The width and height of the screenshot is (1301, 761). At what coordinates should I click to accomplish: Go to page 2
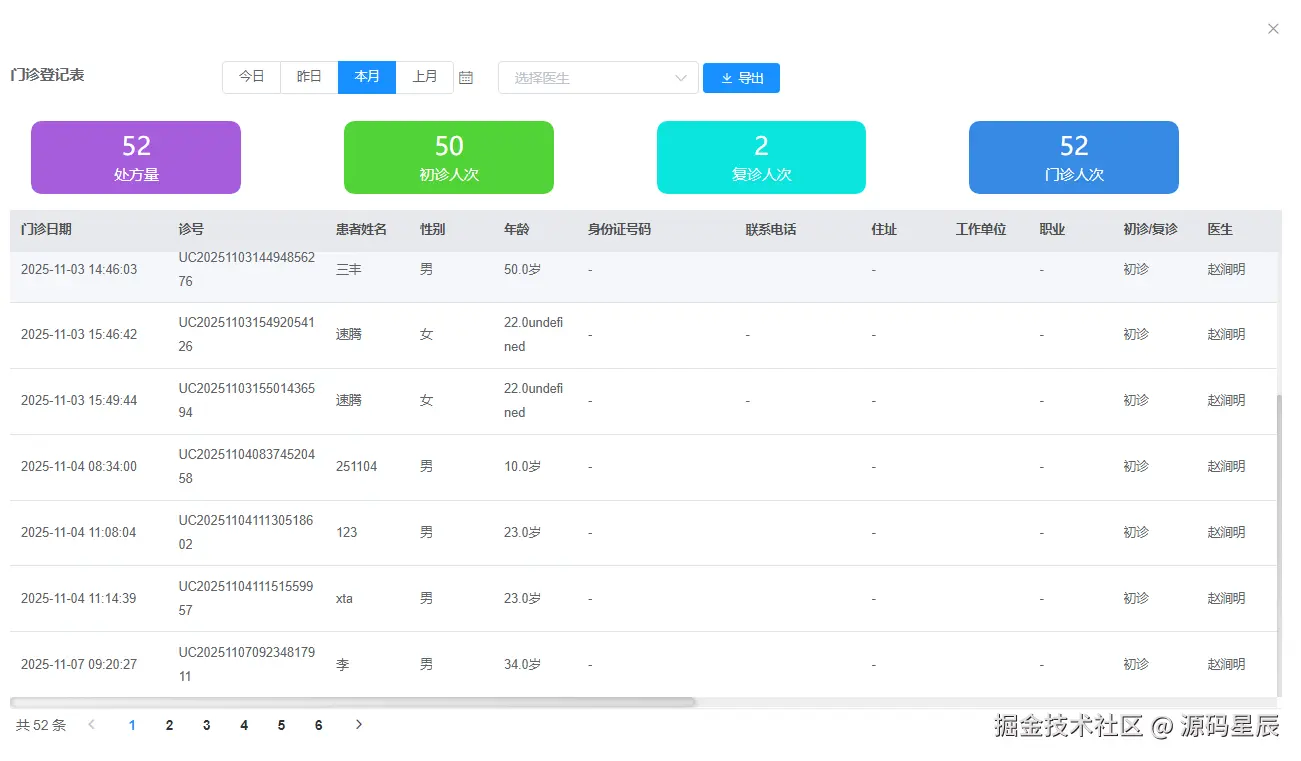point(170,725)
